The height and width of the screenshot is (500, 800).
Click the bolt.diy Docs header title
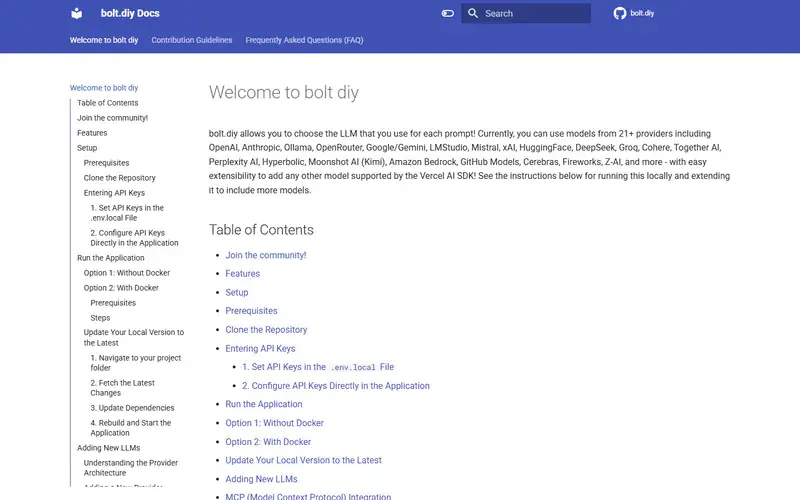[130, 13]
